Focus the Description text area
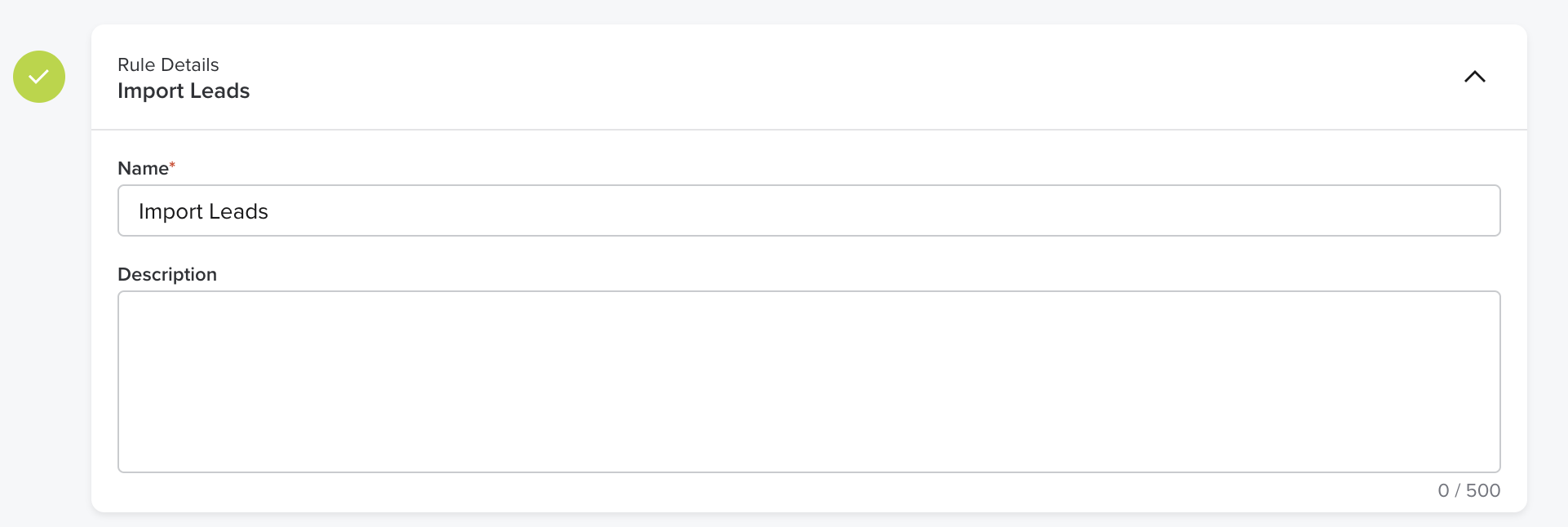 point(808,381)
